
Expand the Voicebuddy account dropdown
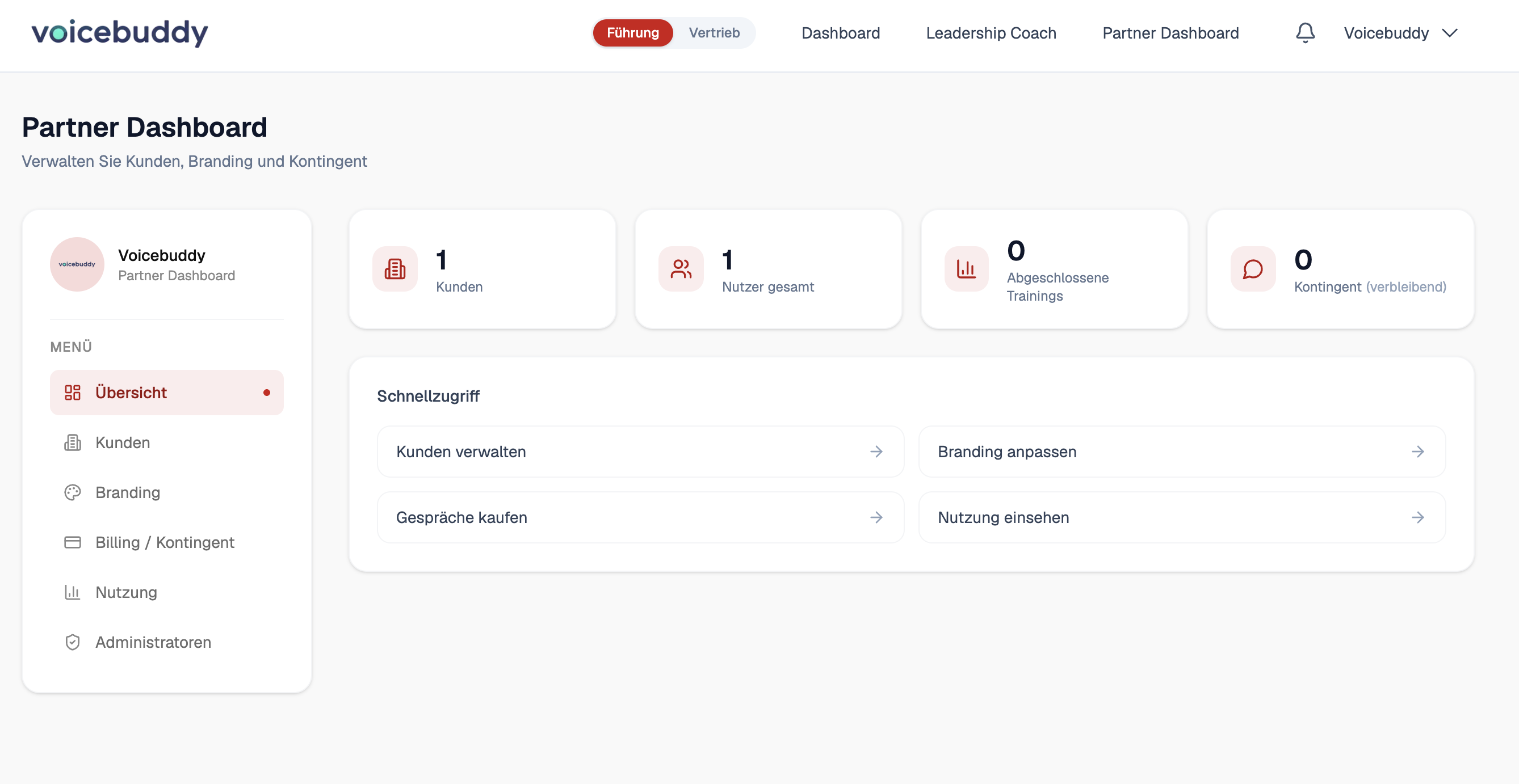[1450, 33]
